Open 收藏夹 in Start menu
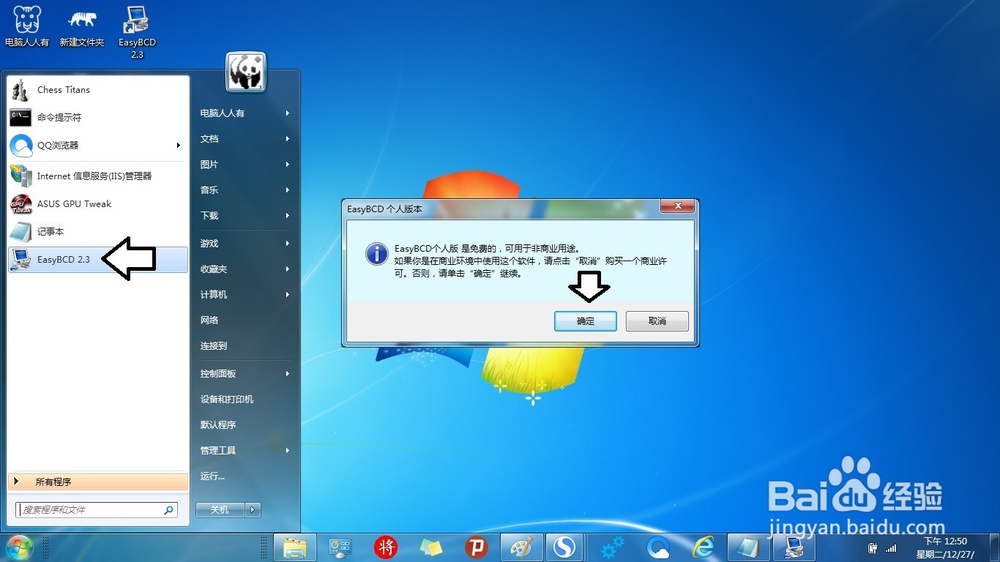1000x562 pixels. 246,269
